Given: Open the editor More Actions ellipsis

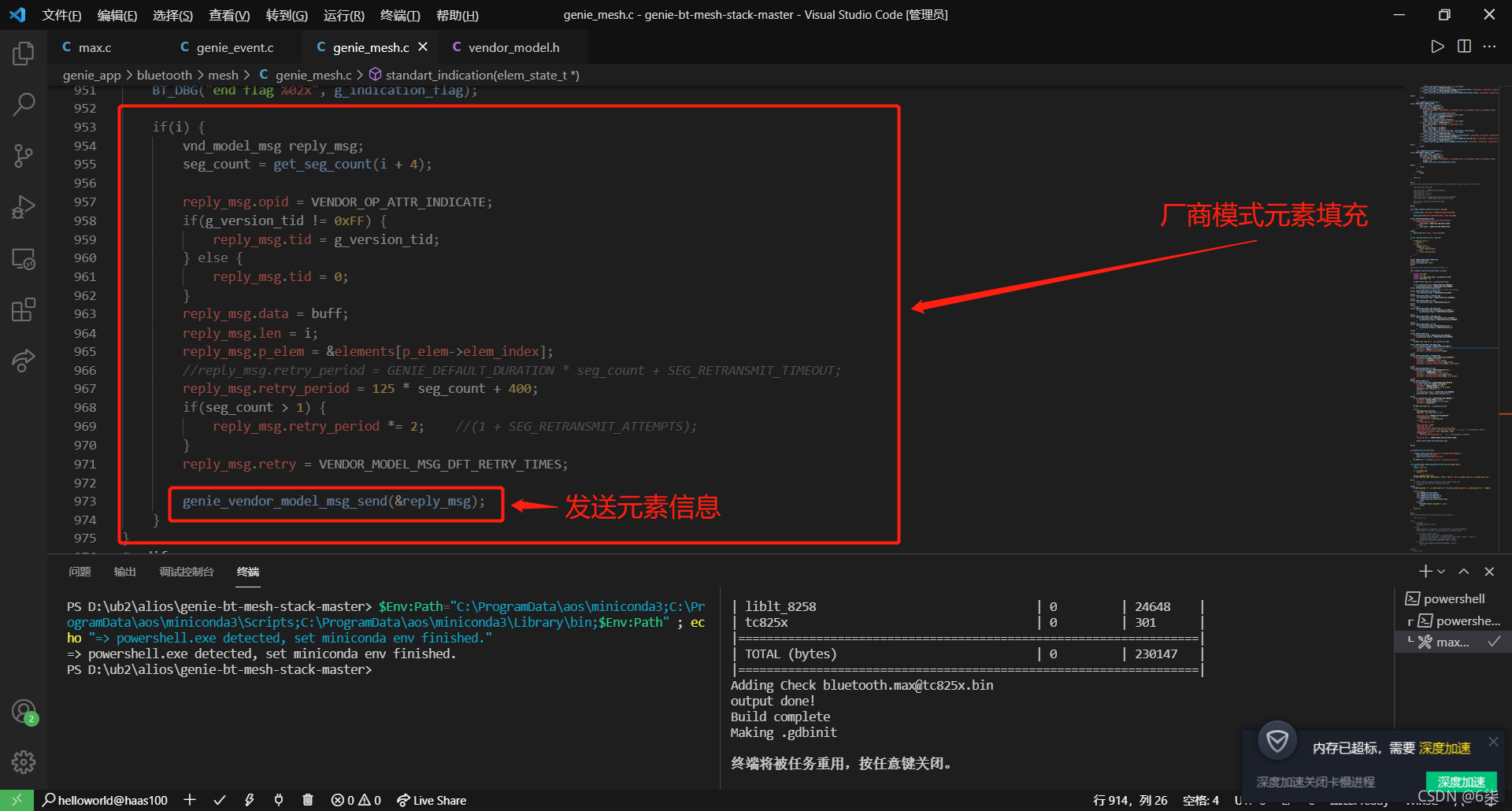Looking at the screenshot, I should coord(1490,47).
